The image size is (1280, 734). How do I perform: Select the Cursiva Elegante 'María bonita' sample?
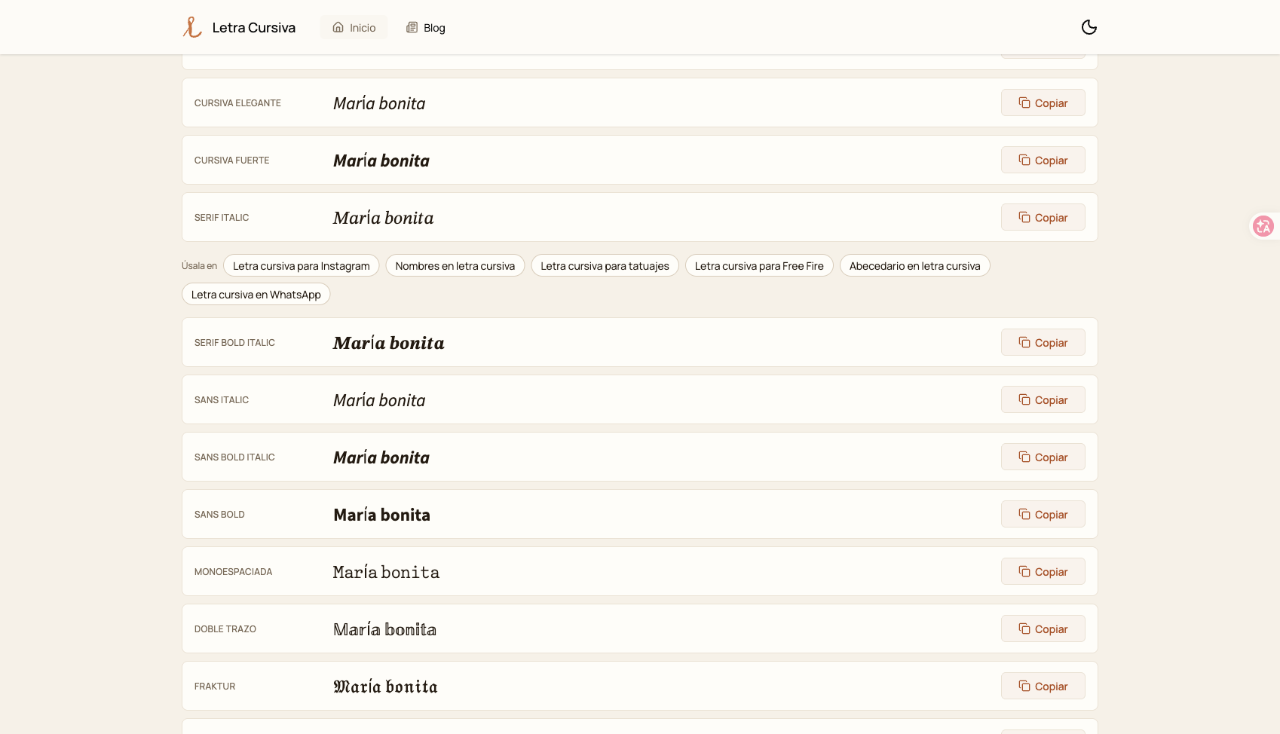pyautogui.click(x=379, y=103)
